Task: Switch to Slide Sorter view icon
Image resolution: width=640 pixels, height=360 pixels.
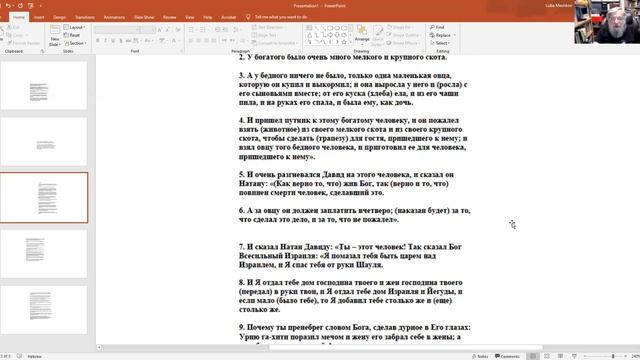Action: click(547, 356)
